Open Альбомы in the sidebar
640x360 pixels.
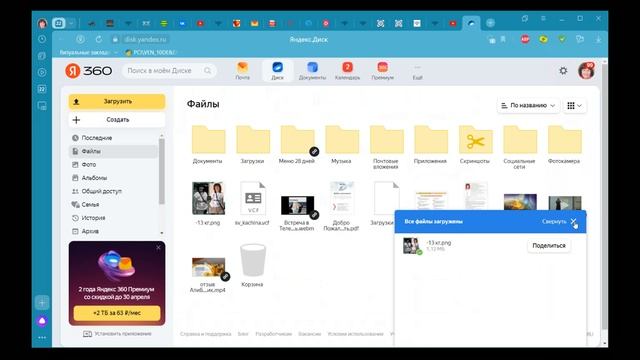(x=94, y=178)
